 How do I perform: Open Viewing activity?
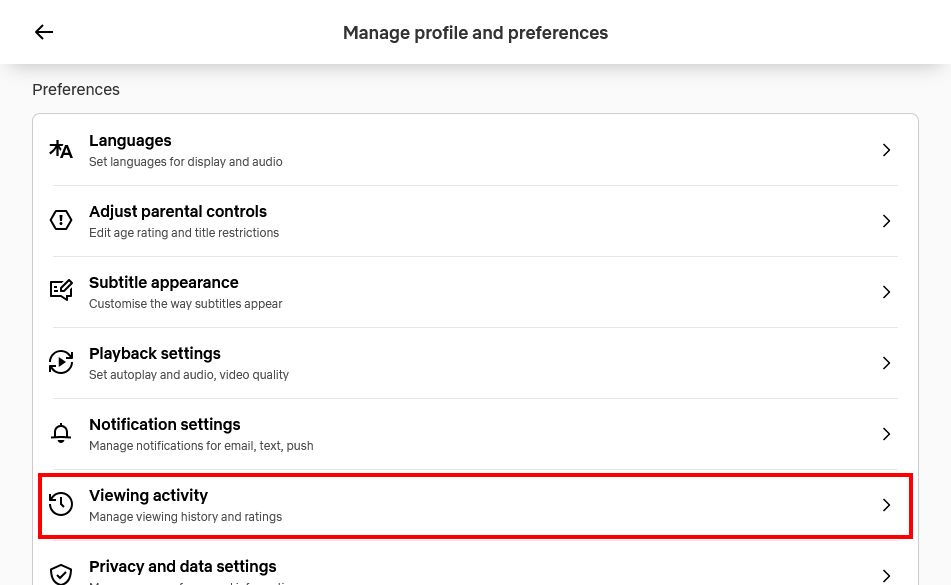tap(475, 506)
